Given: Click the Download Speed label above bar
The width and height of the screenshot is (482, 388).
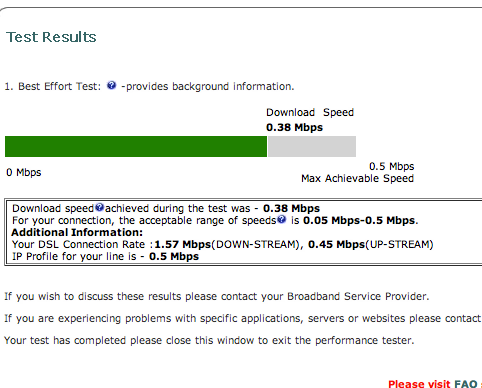Looking at the screenshot, I should [x=310, y=112].
